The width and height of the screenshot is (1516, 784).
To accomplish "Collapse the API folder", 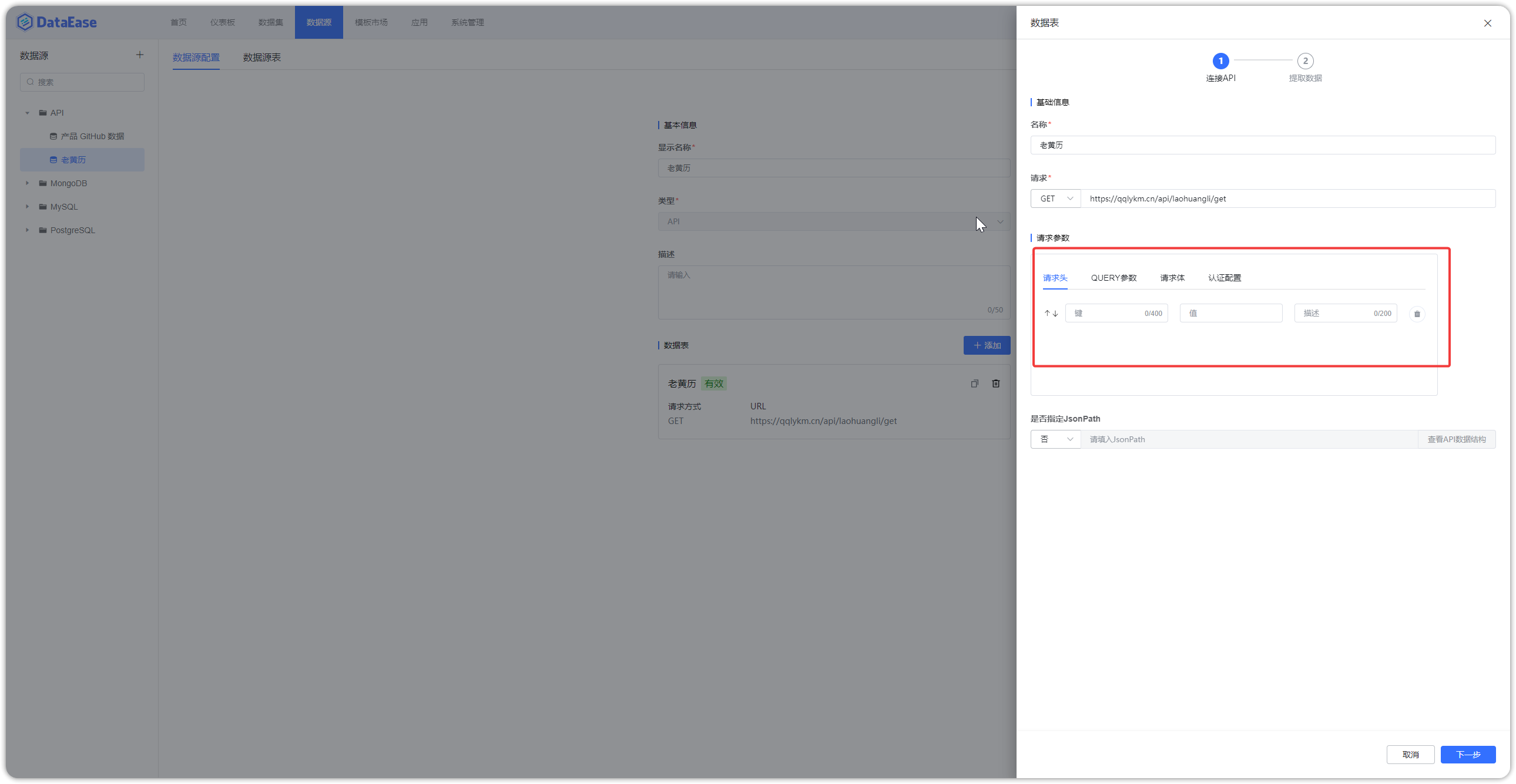I will [26, 112].
